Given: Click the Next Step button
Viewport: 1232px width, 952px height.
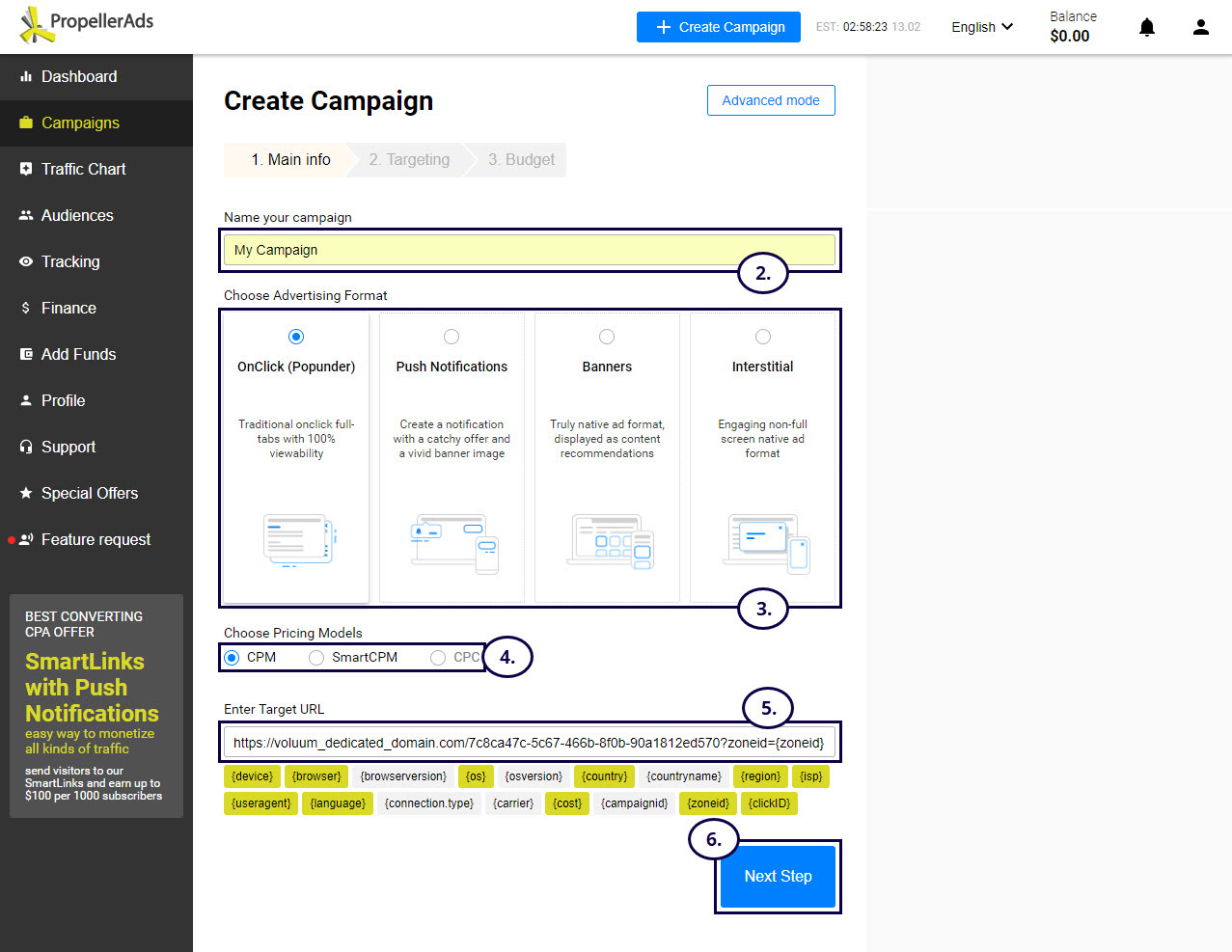Looking at the screenshot, I should pyautogui.click(x=778, y=877).
